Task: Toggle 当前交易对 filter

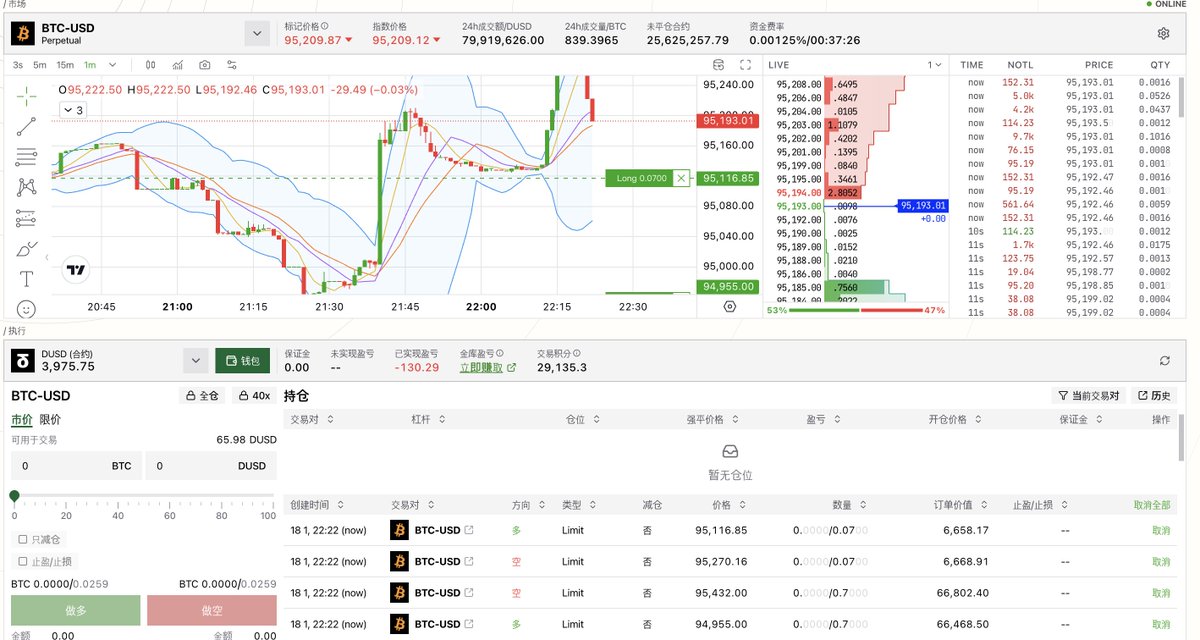Action: tap(1089, 395)
